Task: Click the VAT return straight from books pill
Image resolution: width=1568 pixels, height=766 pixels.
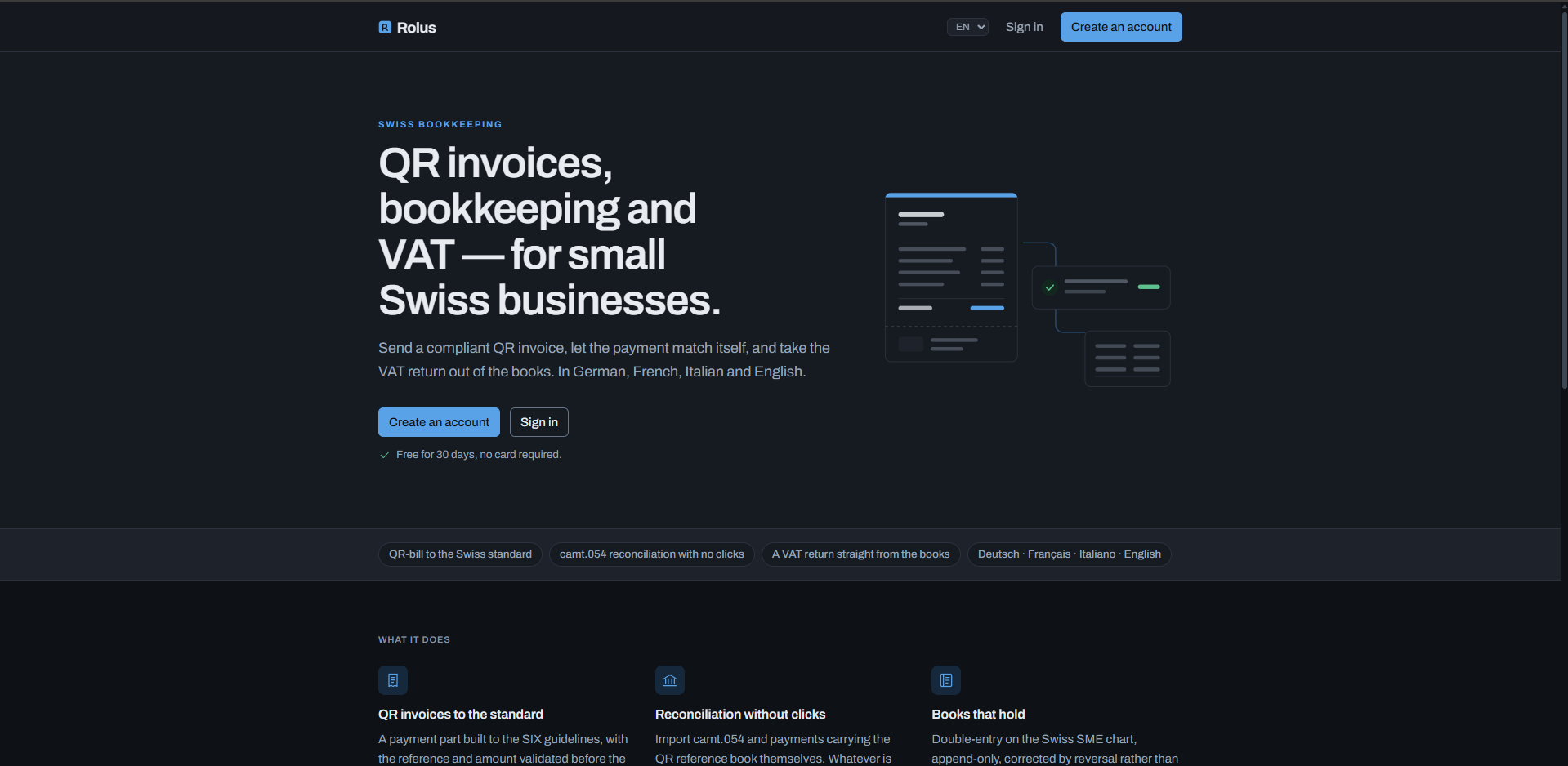Action: [860, 554]
